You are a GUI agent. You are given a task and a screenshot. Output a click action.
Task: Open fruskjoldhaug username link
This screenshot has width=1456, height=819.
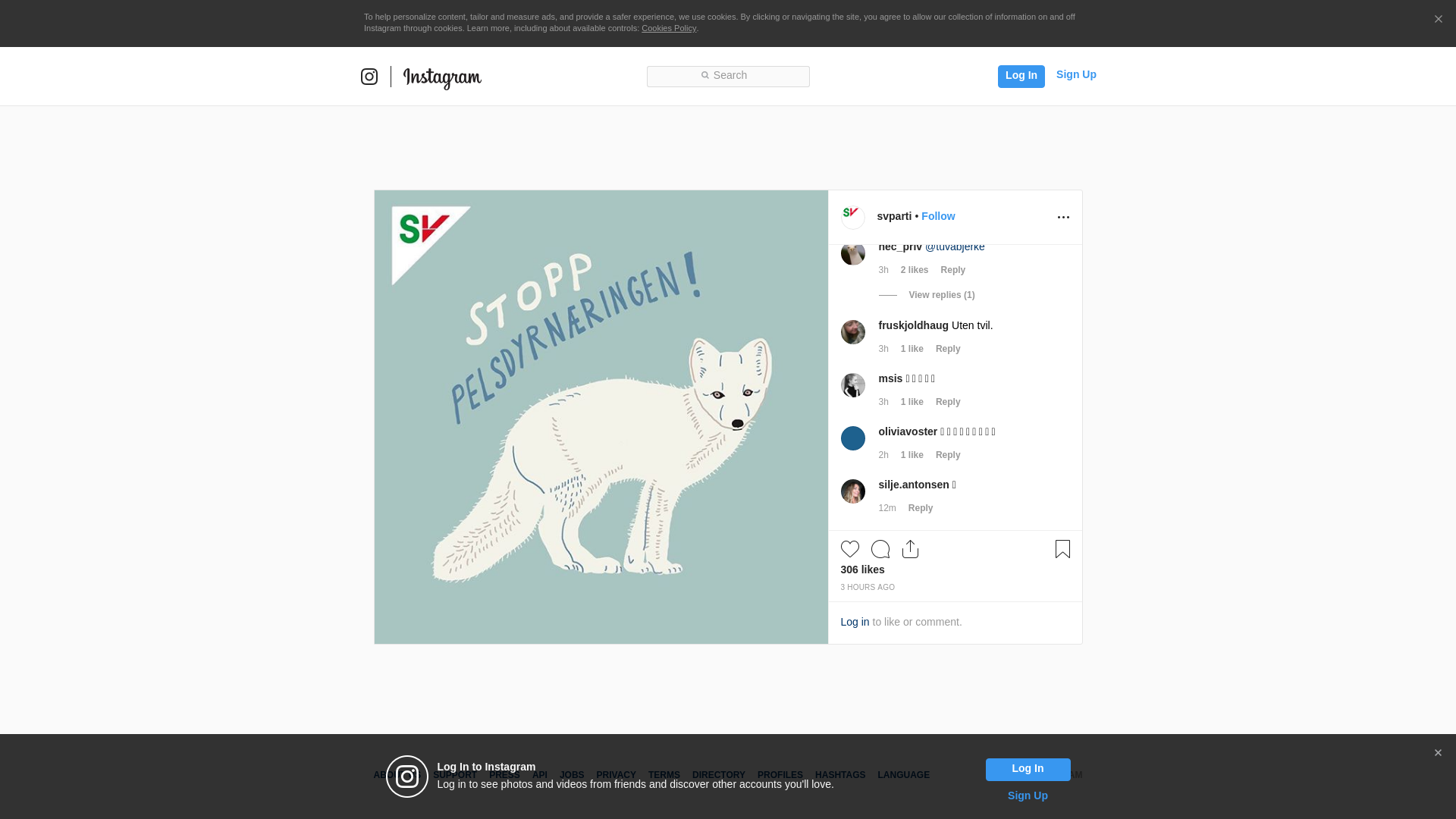pyautogui.click(x=914, y=325)
